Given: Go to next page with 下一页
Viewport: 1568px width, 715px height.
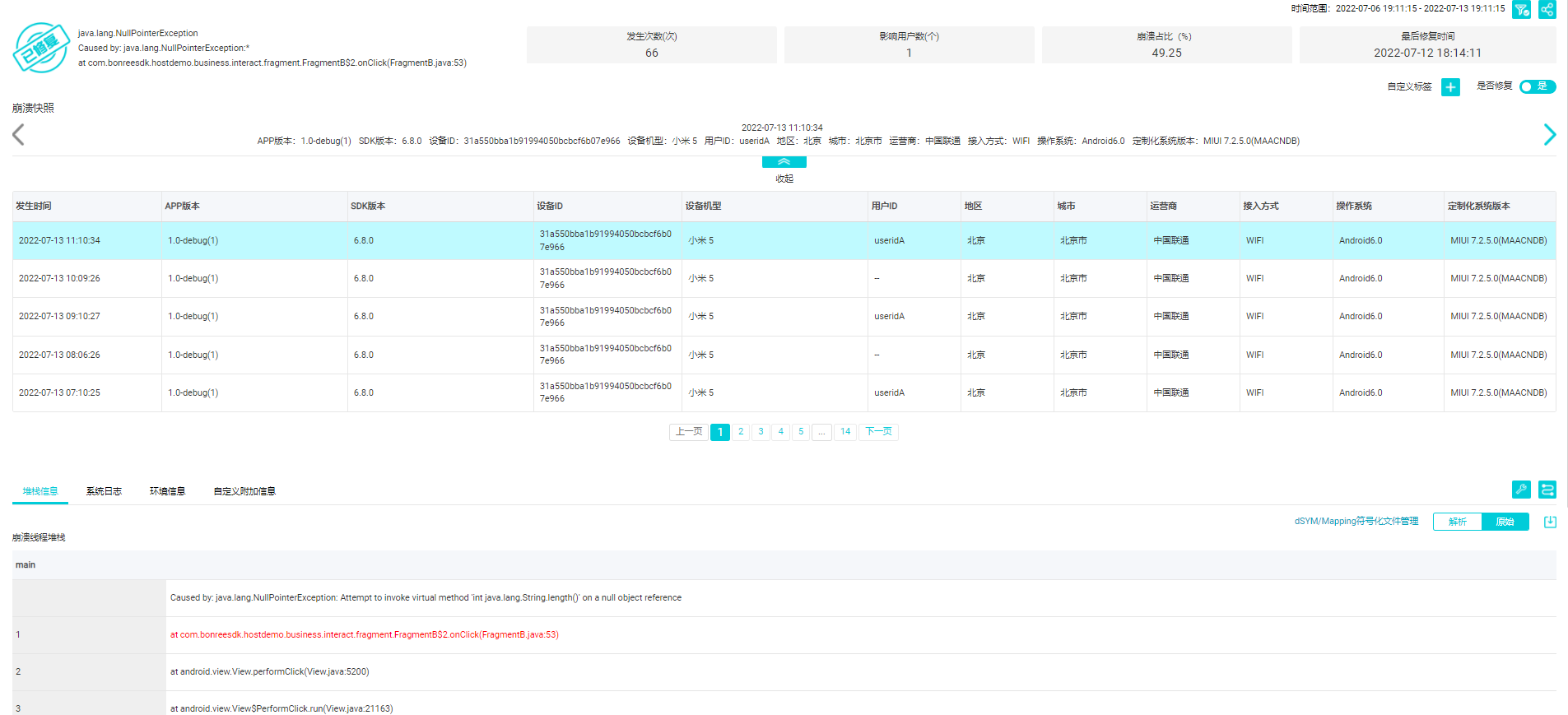Looking at the screenshot, I should pyautogui.click(x=878, y=432).
